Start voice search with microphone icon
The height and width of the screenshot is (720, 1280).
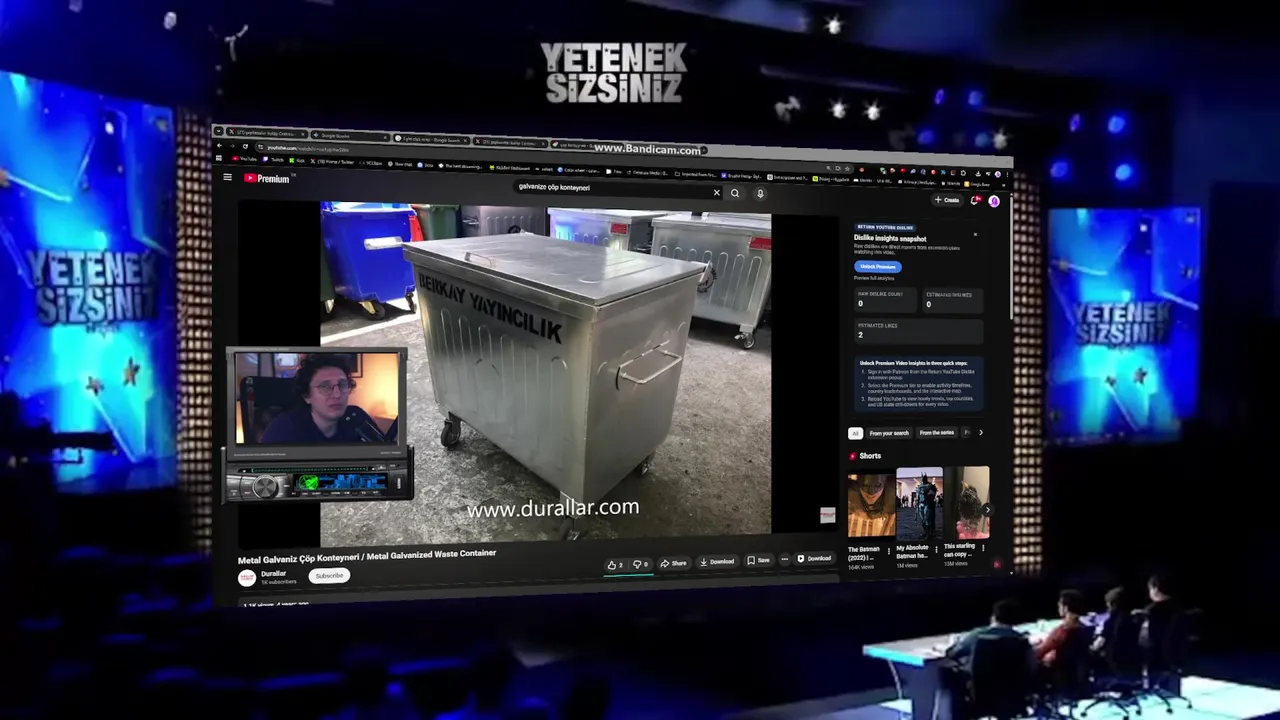(x=760, y=193)
